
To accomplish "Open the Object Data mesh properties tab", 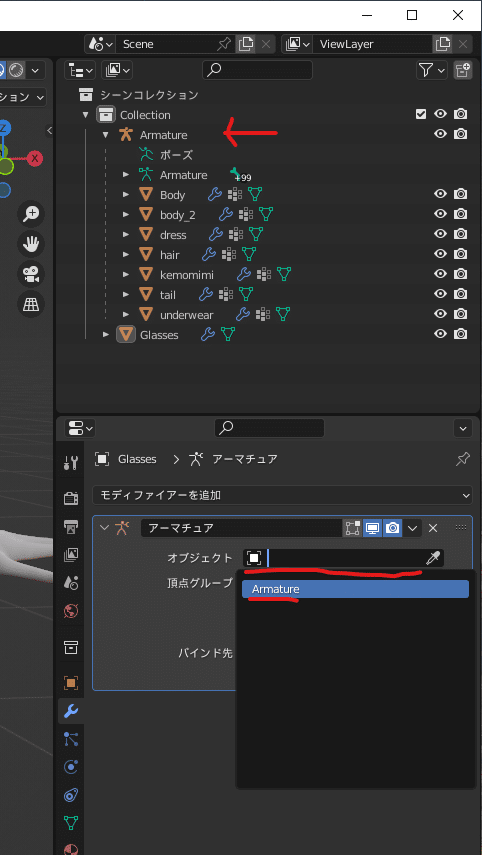I will [71, 823].
